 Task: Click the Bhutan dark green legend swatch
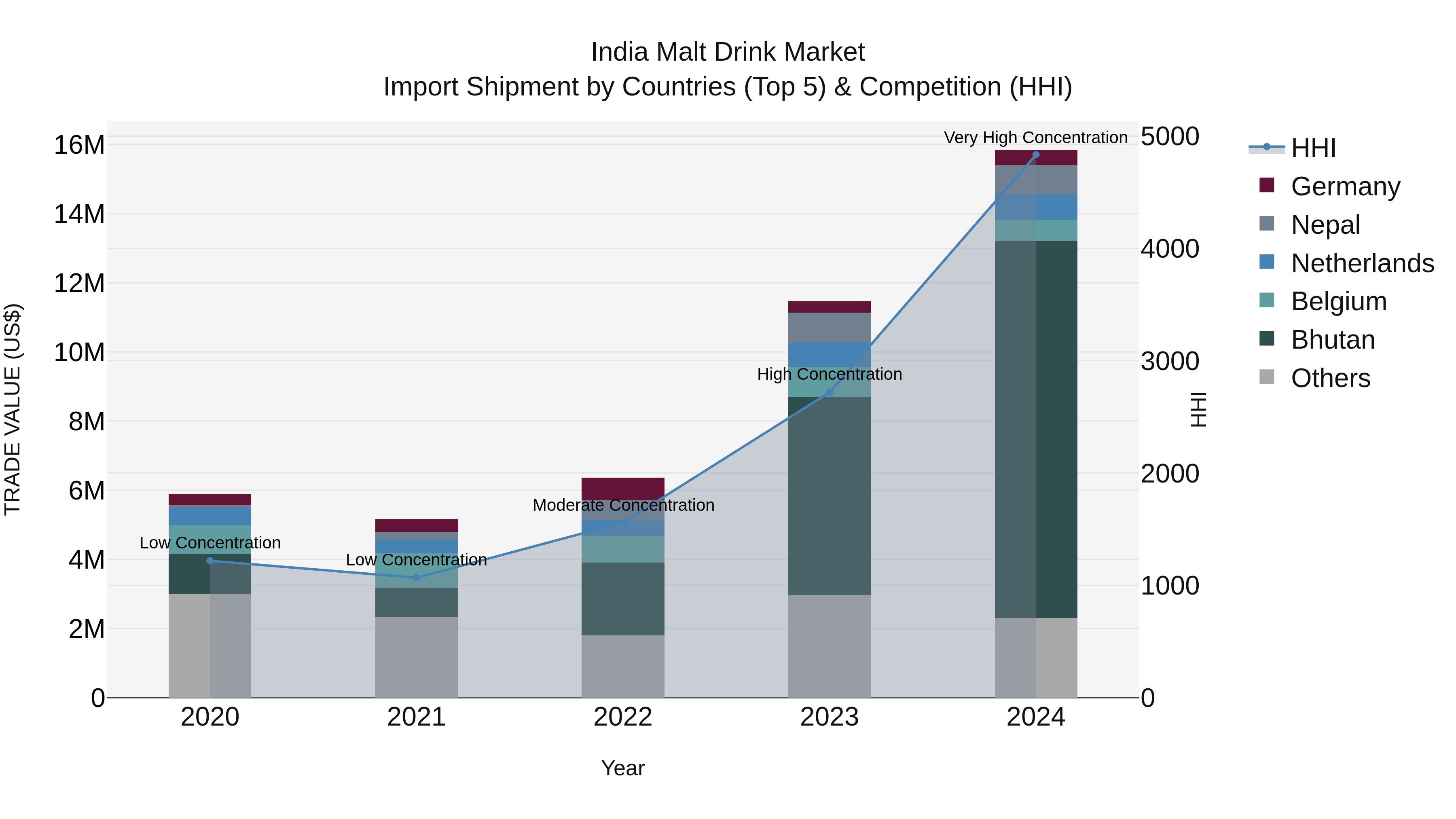point(1267,339)
